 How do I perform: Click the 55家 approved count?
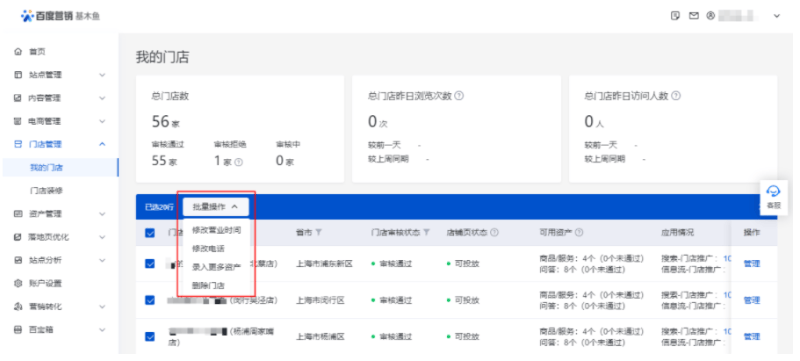tap(164, 161)
